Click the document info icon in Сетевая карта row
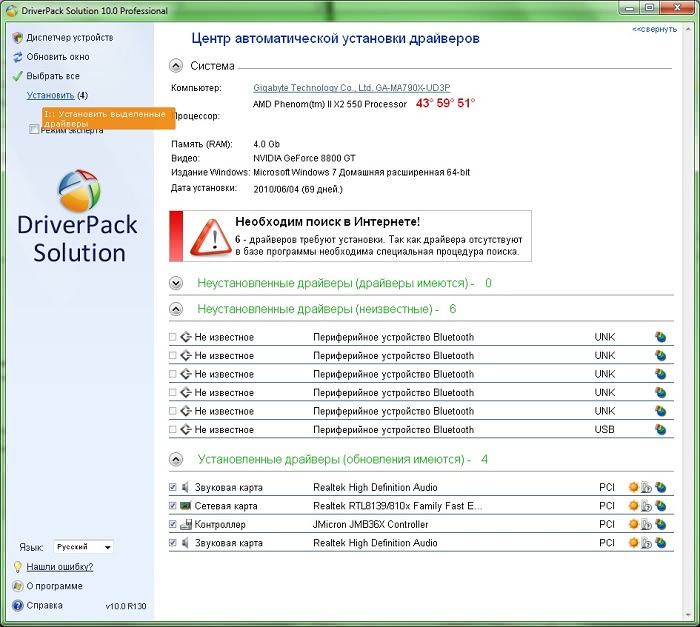 (x=646, y=506)
